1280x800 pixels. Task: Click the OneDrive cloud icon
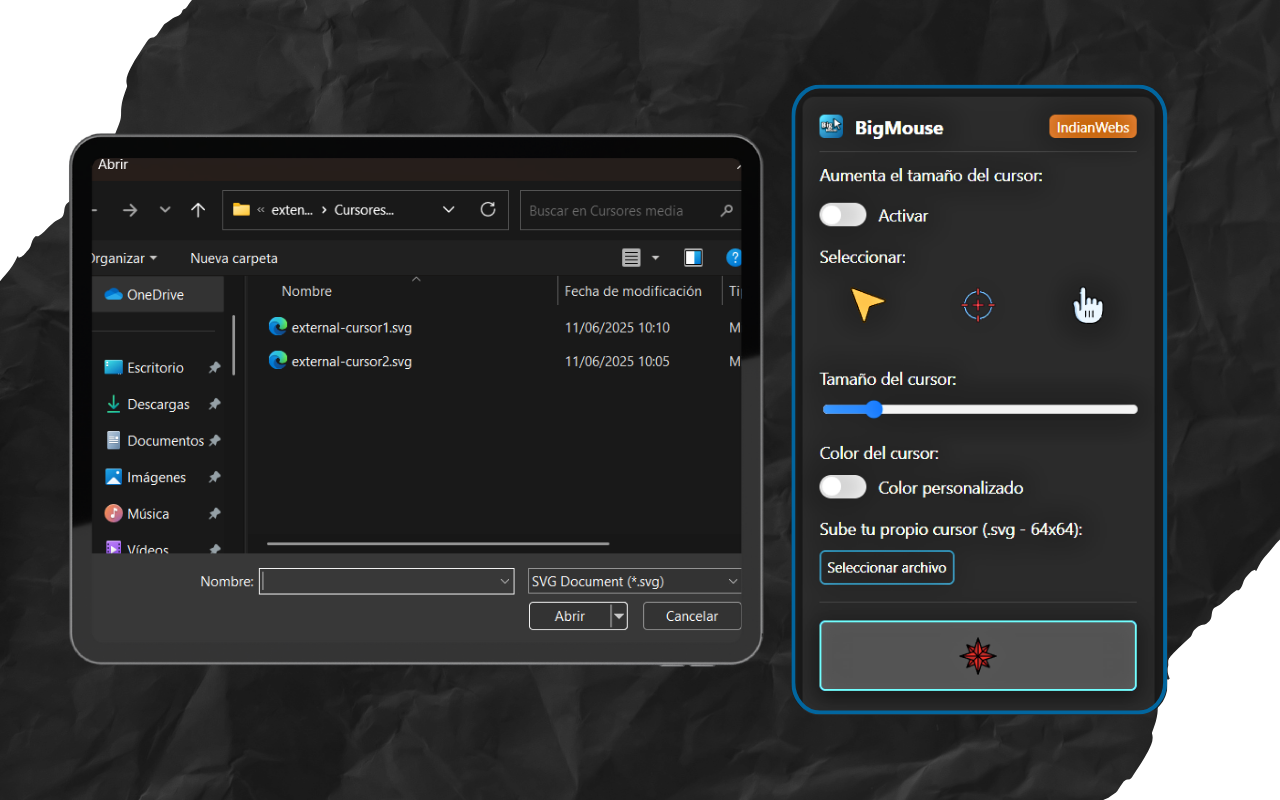(113, 295)
